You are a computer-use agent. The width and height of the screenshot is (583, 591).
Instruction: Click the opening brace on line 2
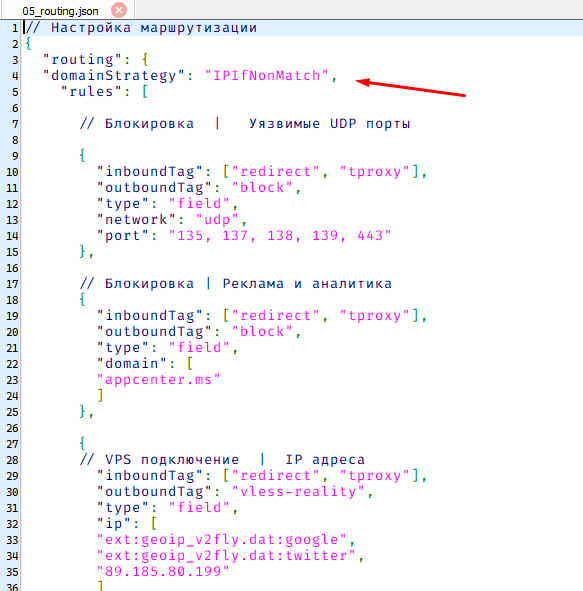tap(28, 44)
